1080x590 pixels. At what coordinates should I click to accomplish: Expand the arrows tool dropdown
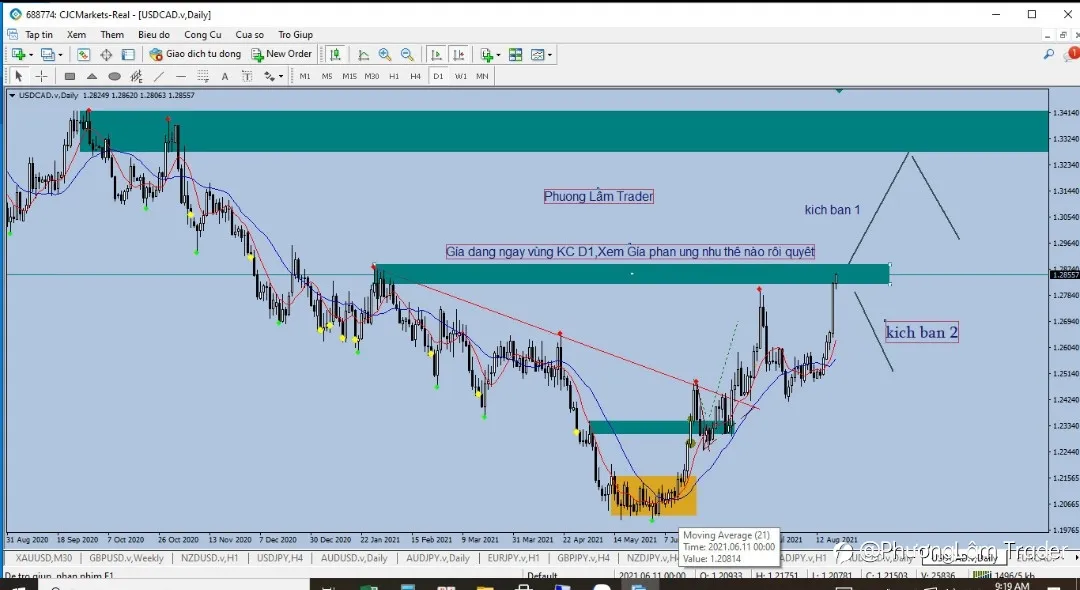[x=281, y=76]
